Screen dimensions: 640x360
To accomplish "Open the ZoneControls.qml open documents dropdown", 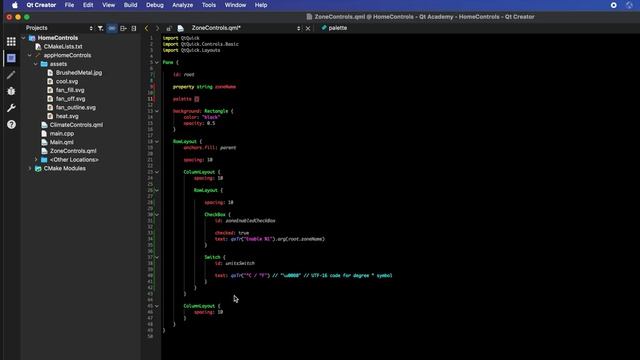I will click(298, 28).
